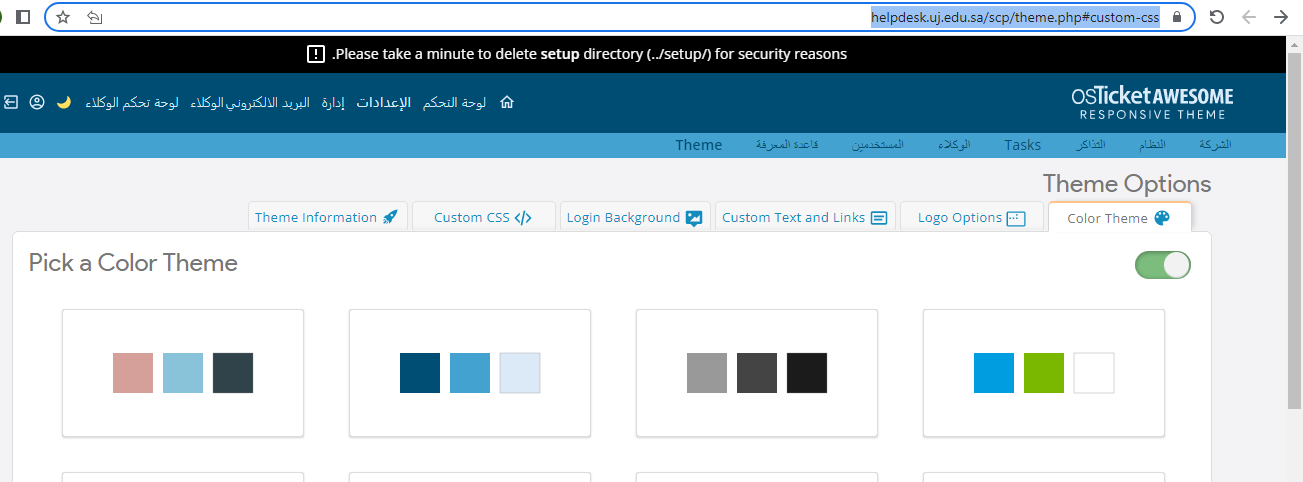
Task: Switch to the Login Background tab
Action: click(635, 218)
